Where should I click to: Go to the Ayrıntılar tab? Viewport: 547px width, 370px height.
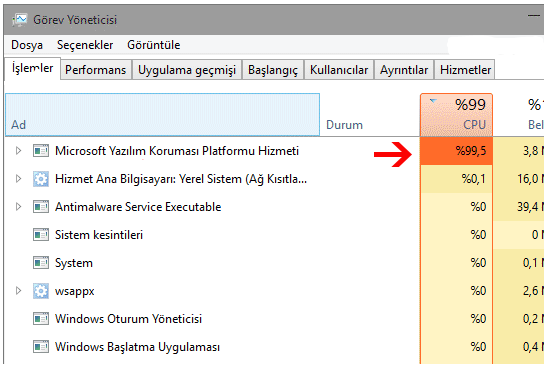pos(404,70)
